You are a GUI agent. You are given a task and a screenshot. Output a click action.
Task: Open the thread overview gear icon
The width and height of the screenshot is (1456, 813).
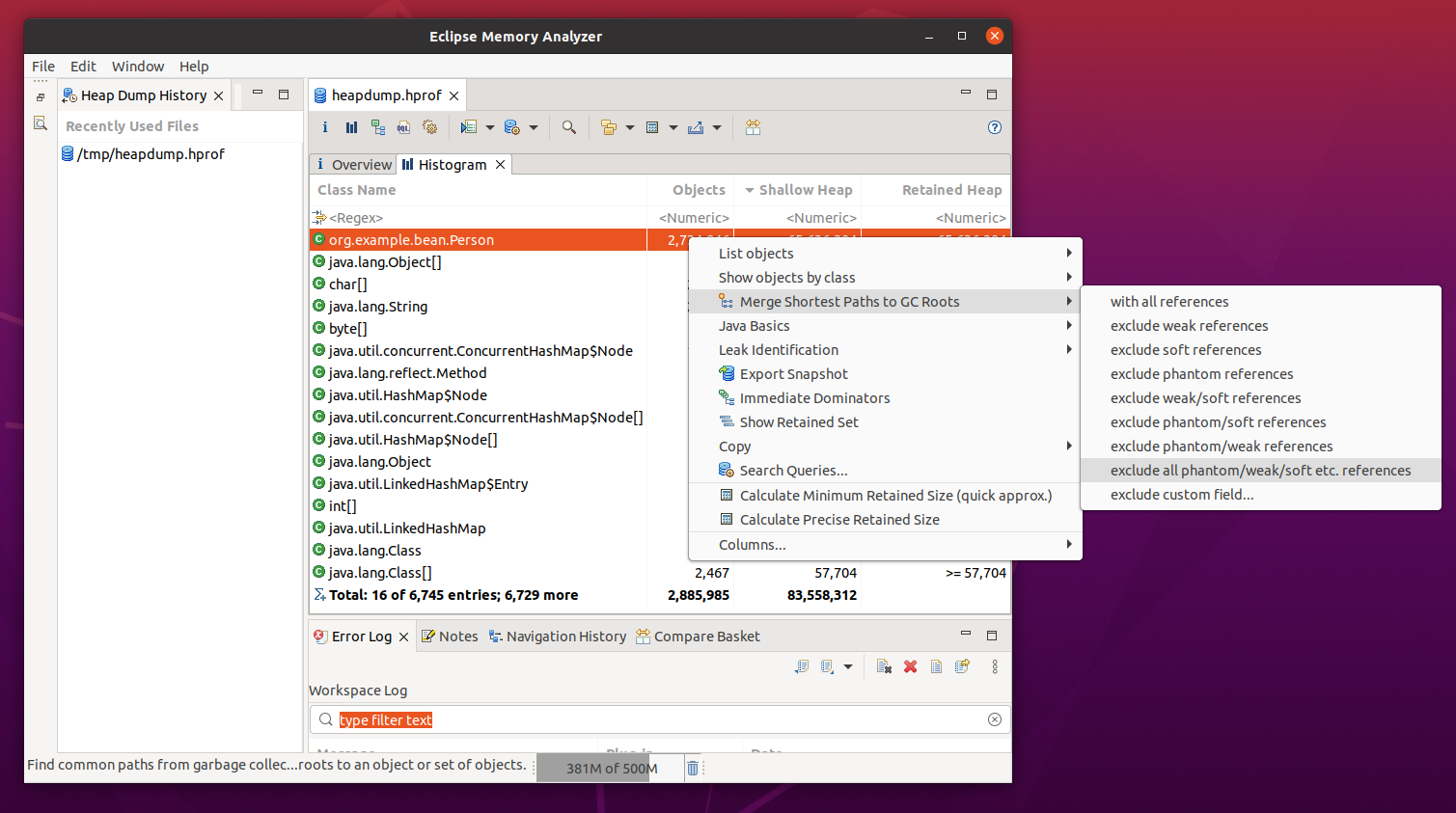(430, 127)
